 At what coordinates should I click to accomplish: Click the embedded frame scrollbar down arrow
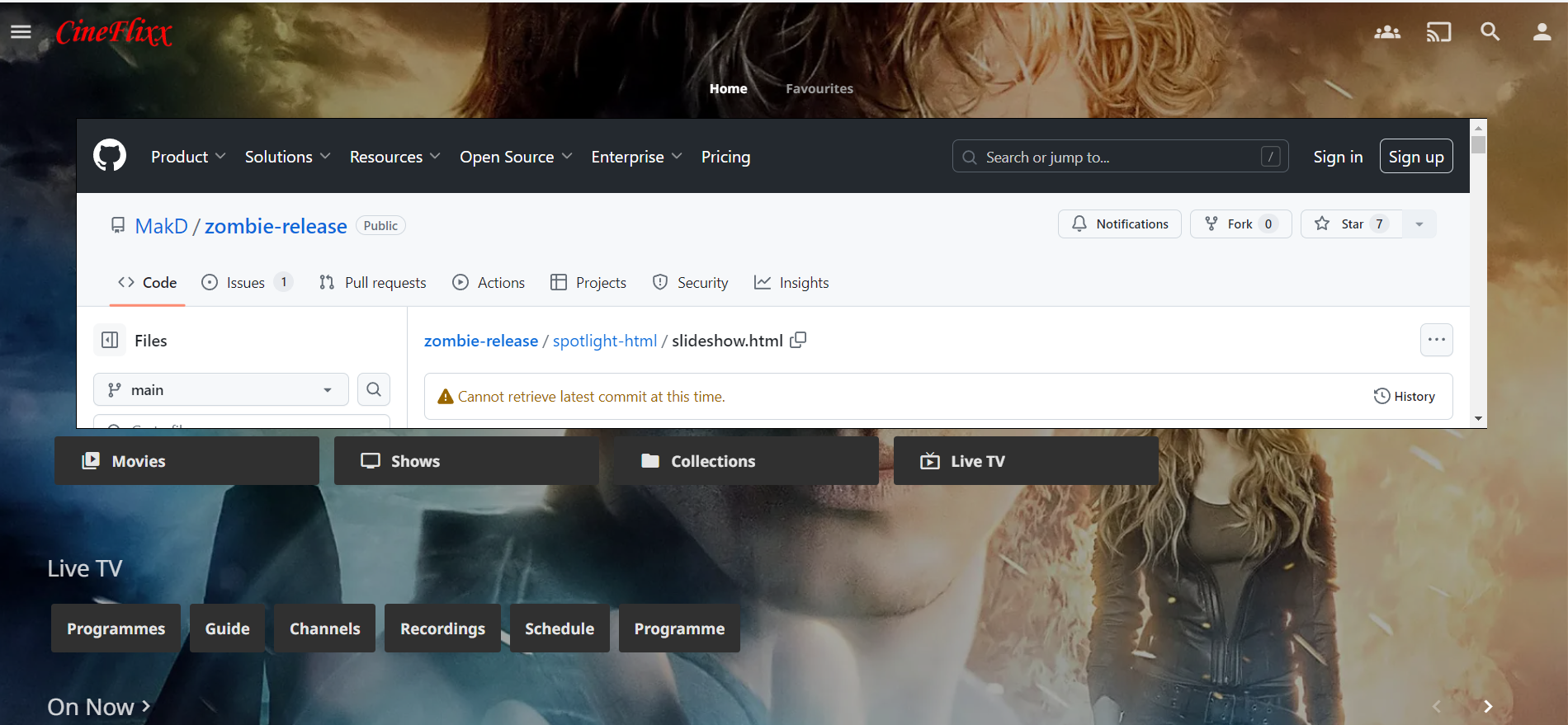coord(1479,419)
